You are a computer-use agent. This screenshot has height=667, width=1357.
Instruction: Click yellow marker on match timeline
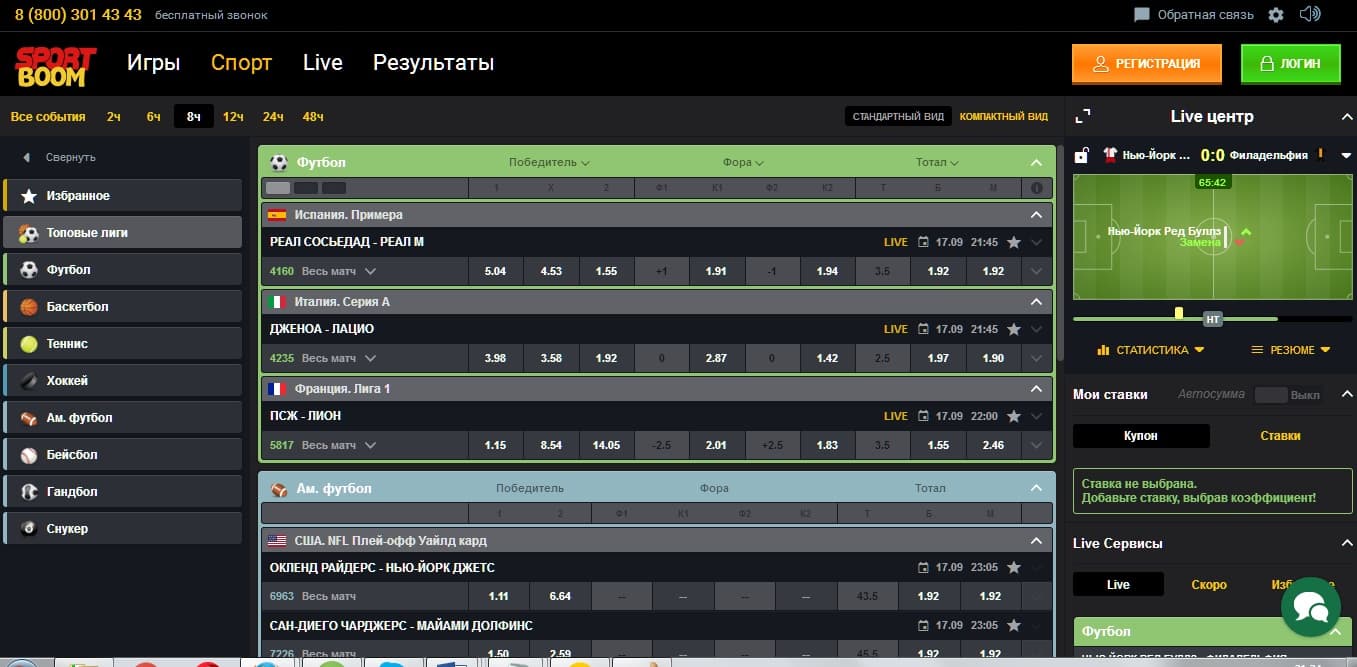coord(1179,314)
